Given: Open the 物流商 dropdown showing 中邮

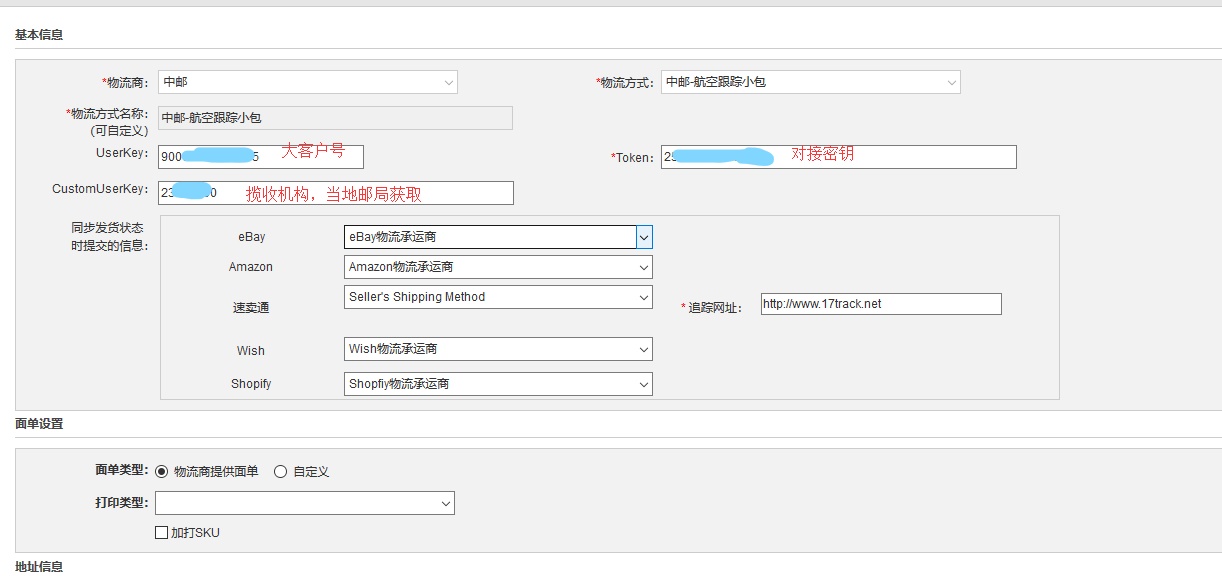Looking at the screenshot, I should click(307, 82).
